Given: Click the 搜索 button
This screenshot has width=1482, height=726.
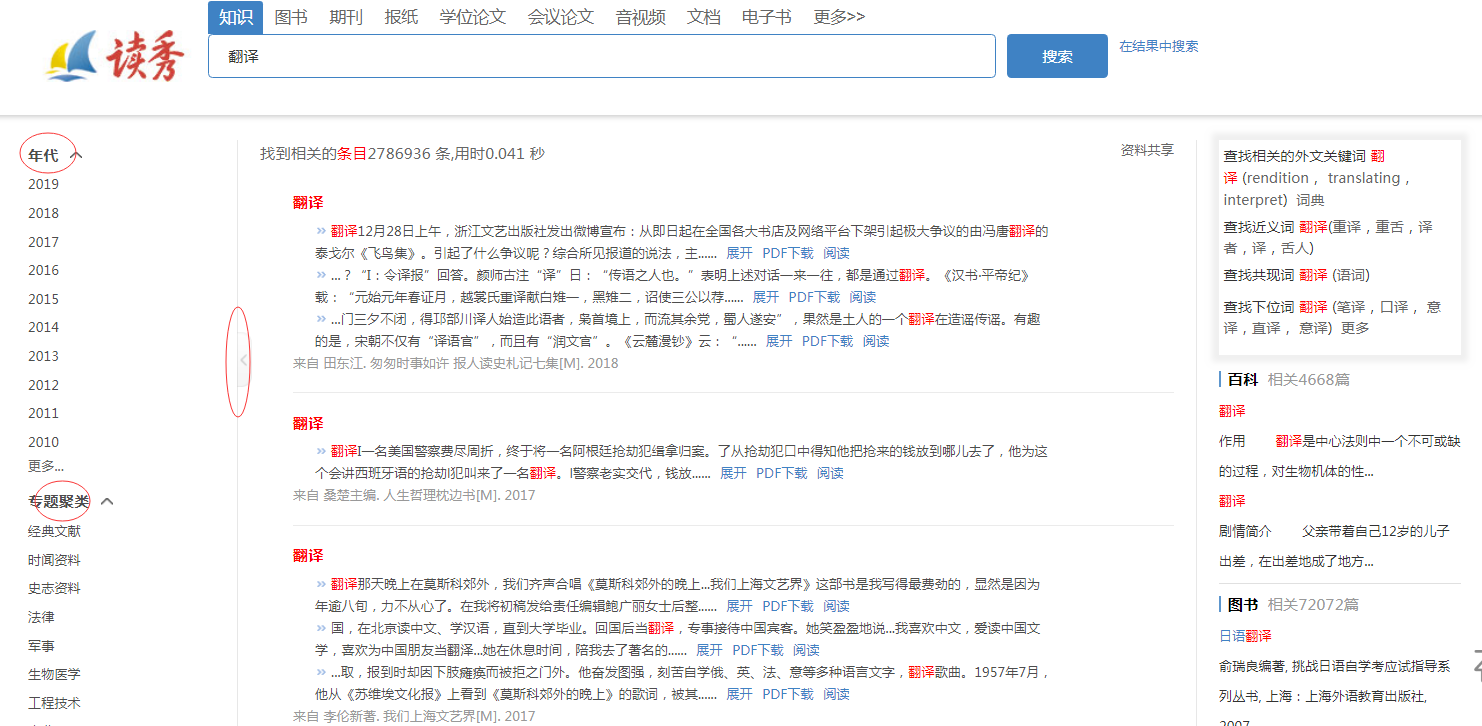Looking at the screenshot, I should 1057,56.
